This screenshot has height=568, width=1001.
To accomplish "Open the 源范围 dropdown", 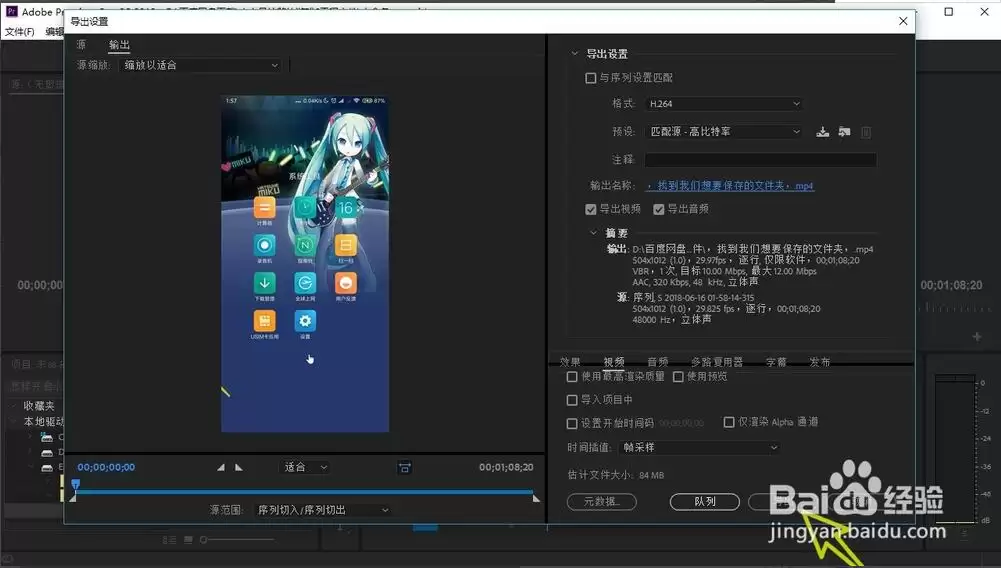I will coord(322,510).
